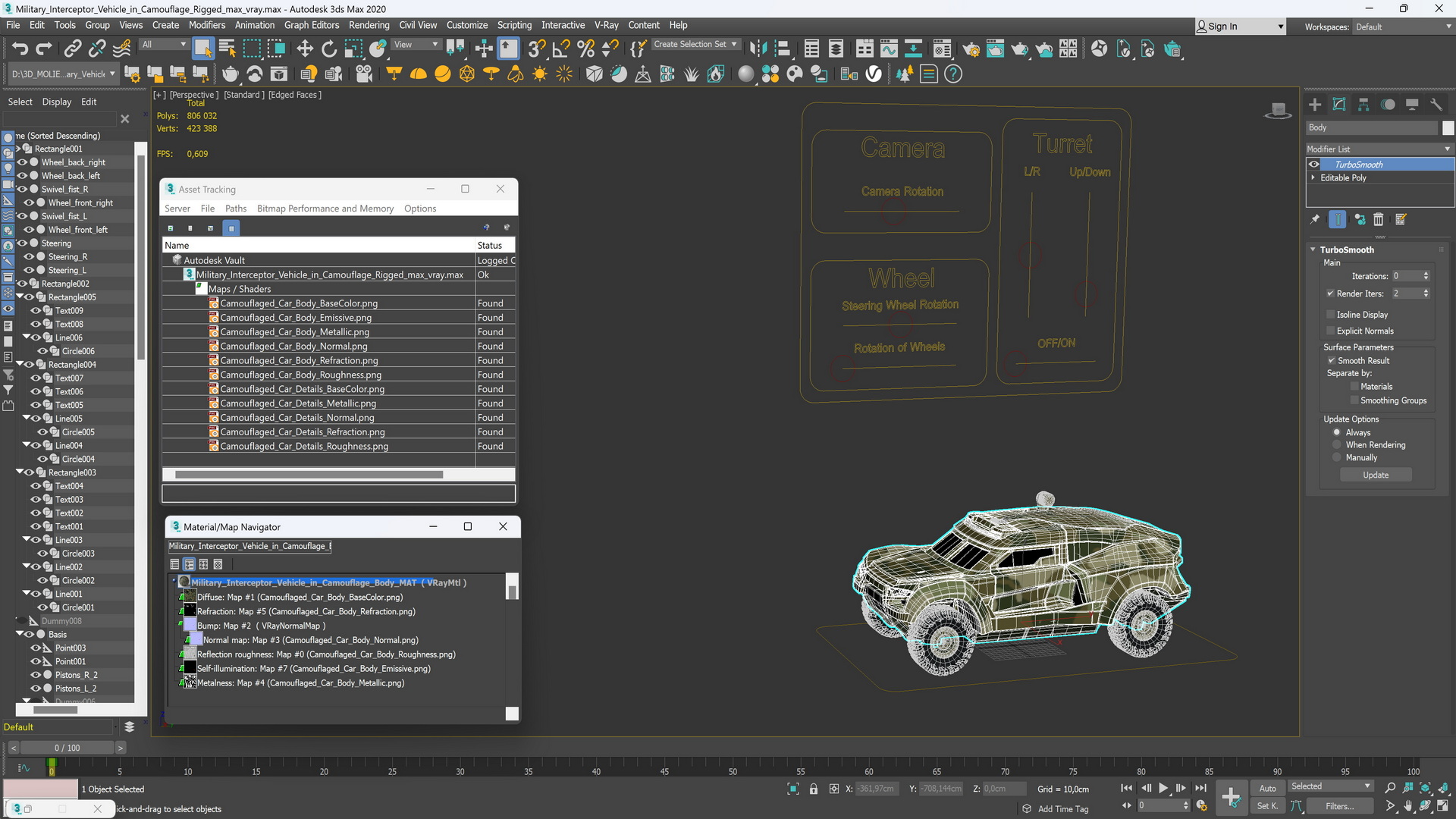Click the TurboSmooth Update button
The height and width of the screenshot is (819, 1456).
pyautogui.click(x=1376, y=475)
